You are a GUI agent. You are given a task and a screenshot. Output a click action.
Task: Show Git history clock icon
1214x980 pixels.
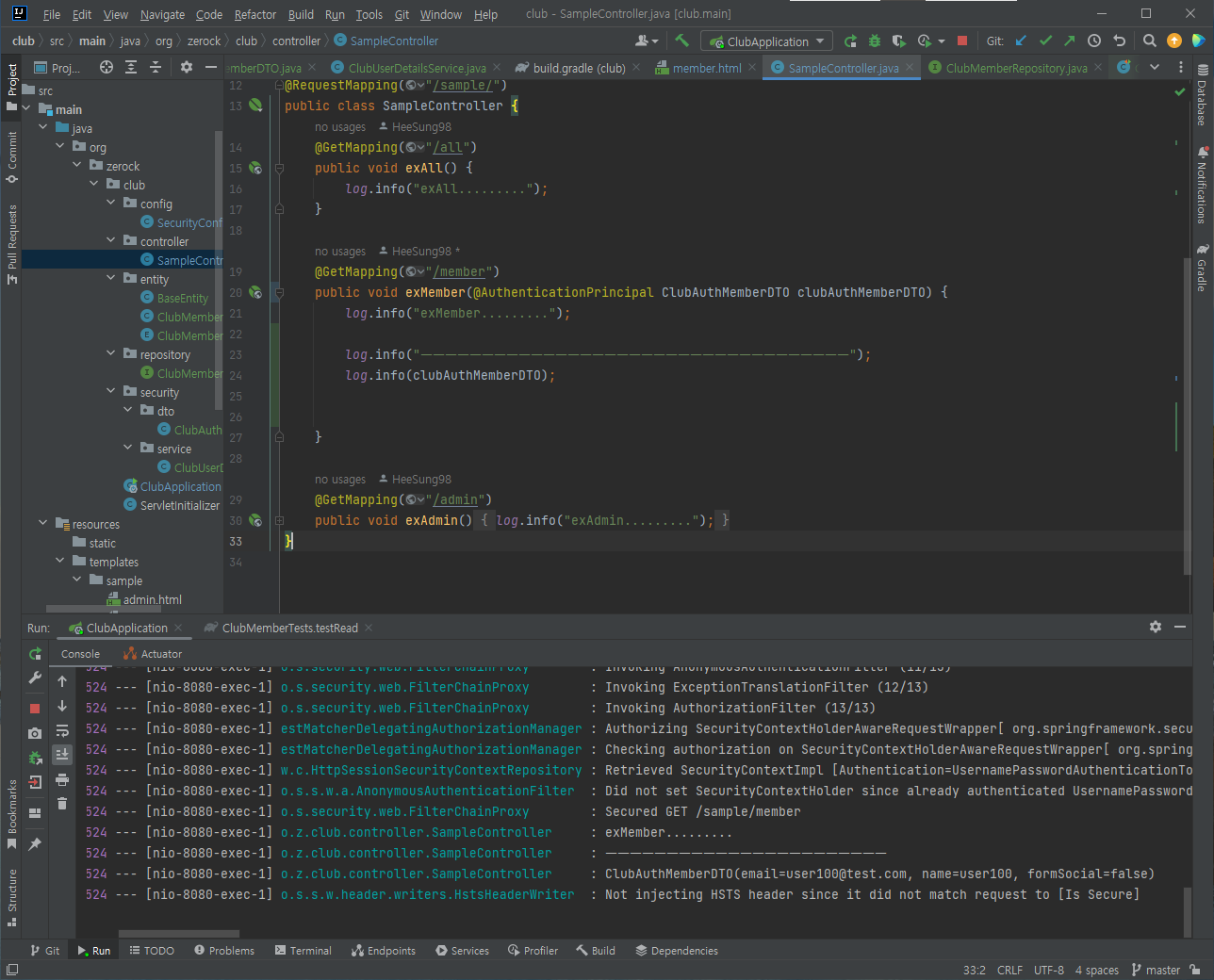click(1094, 41)
